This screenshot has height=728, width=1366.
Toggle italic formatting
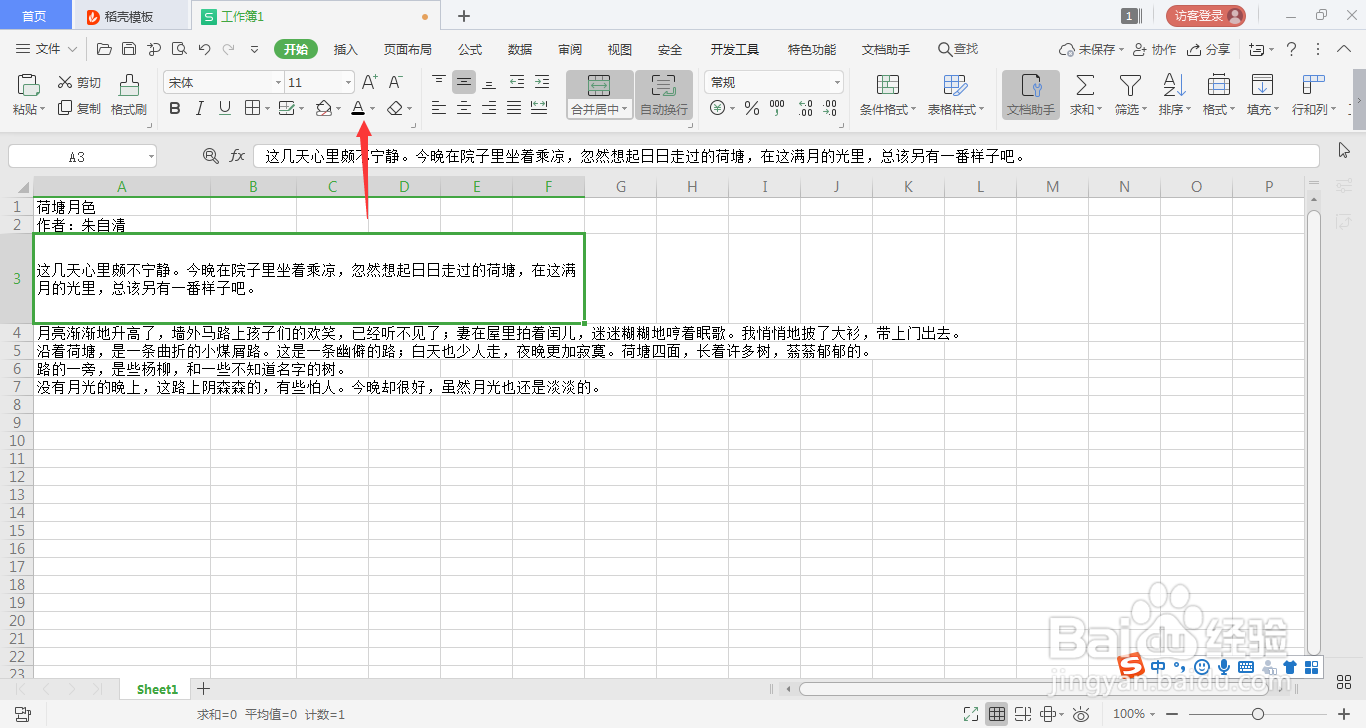tap(200, 108)
